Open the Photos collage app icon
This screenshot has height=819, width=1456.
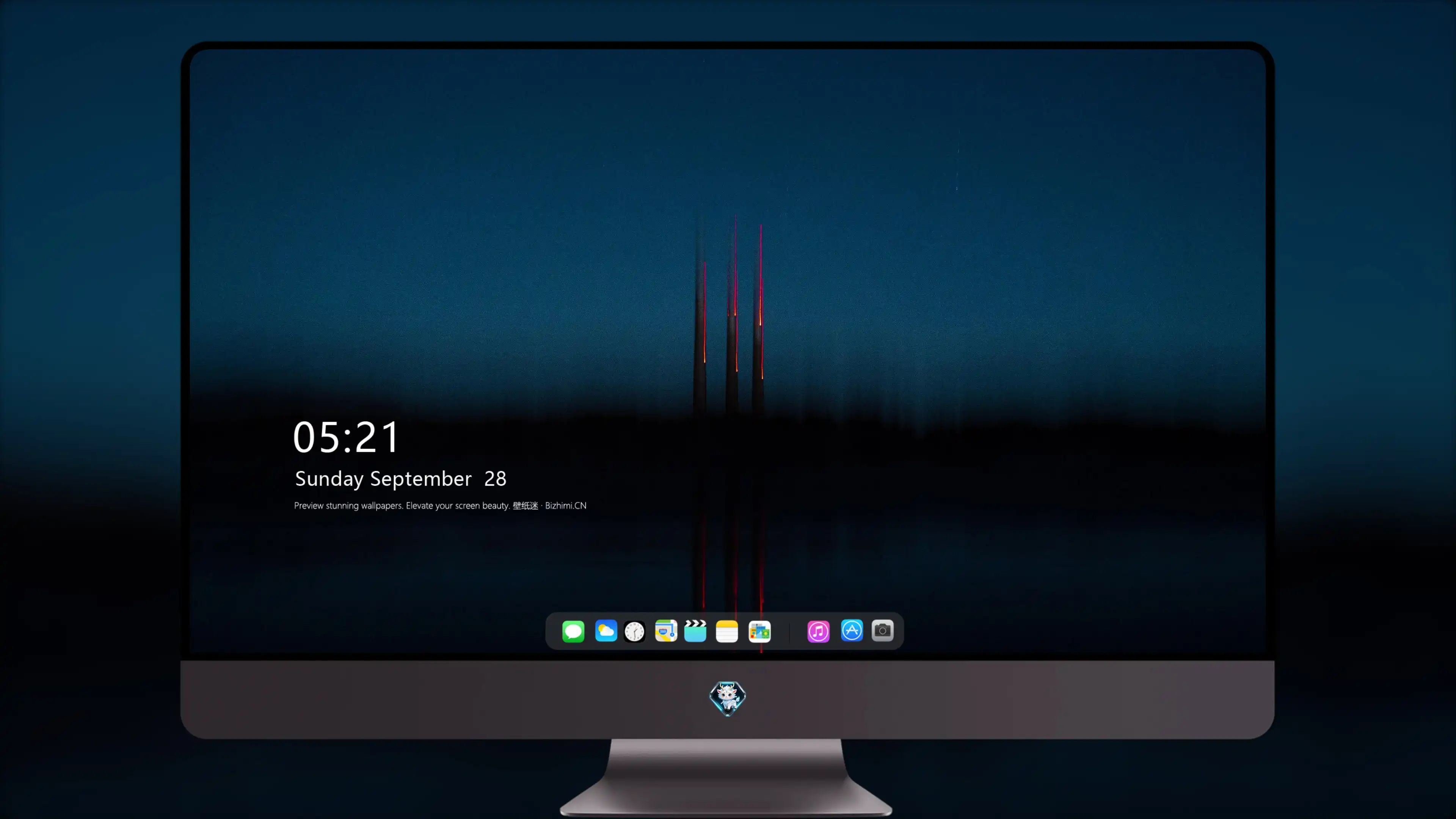point(759,631)
